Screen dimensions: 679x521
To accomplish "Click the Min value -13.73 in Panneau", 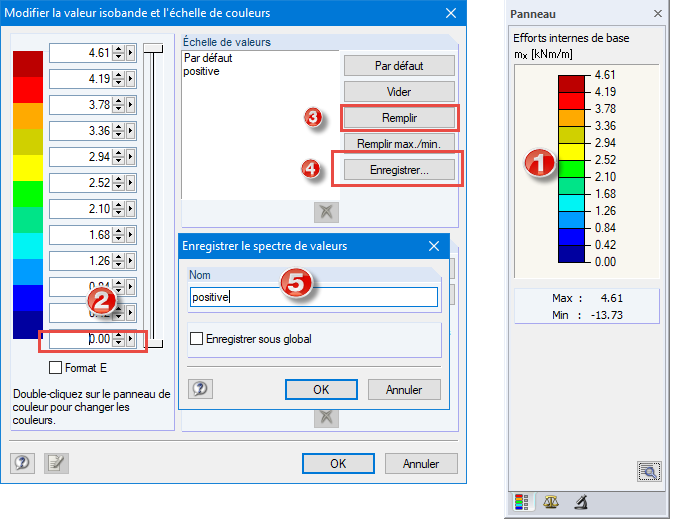I will coord(607,315).
